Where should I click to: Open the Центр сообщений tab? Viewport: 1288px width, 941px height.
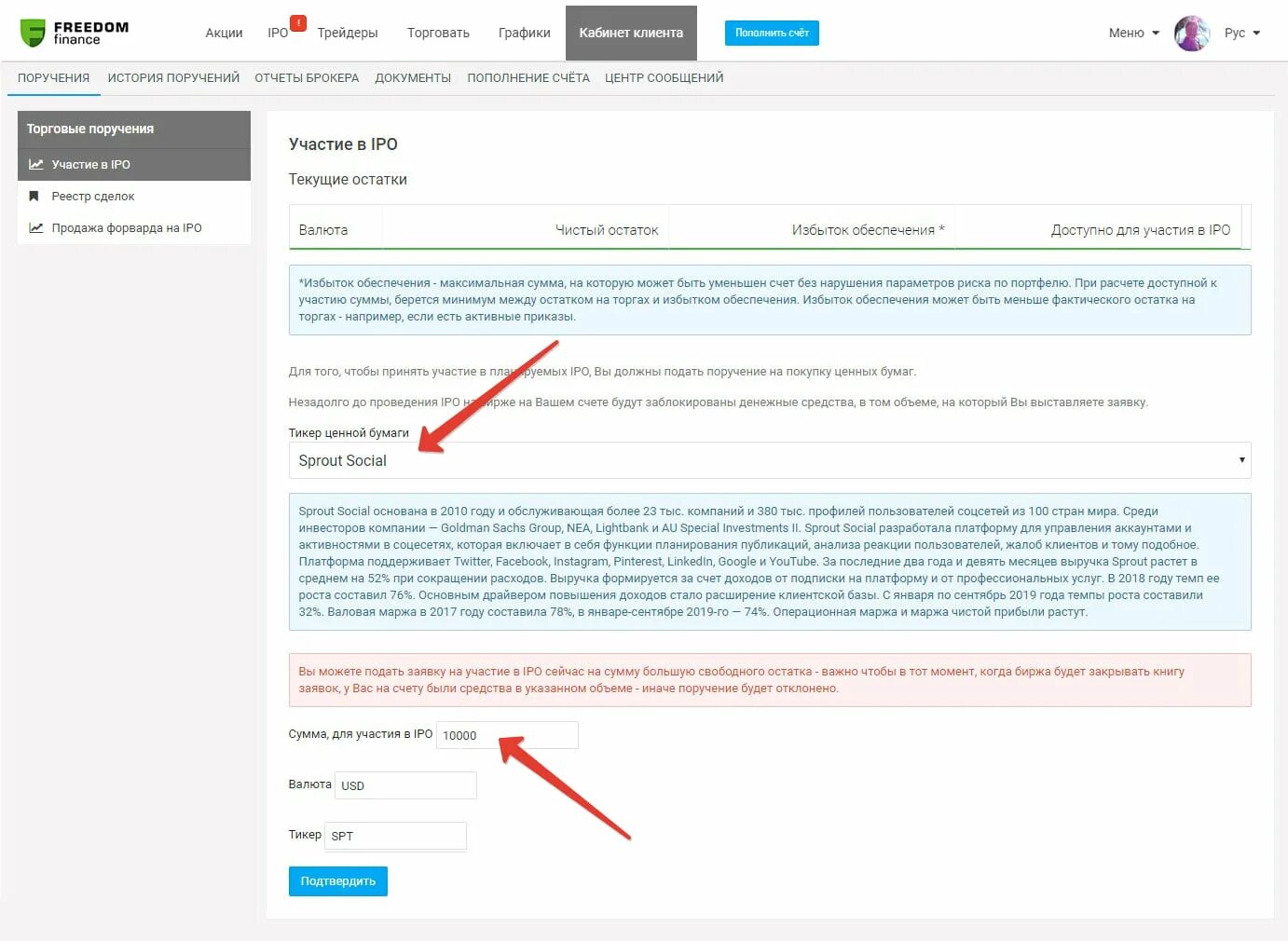[665, 78]
